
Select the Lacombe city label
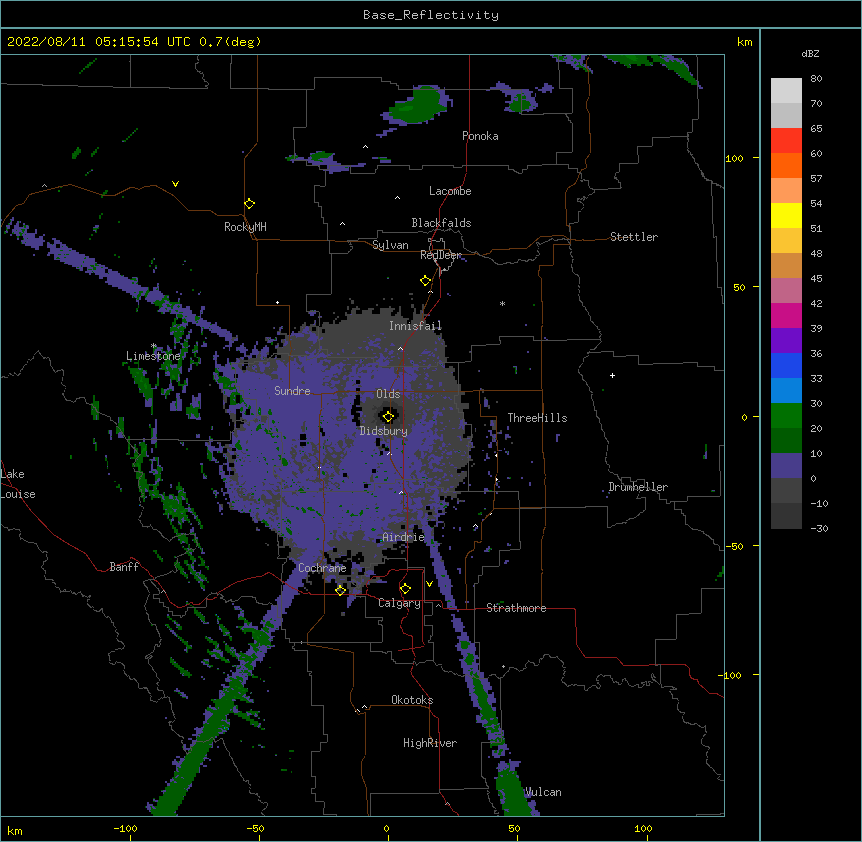point(450,191)
